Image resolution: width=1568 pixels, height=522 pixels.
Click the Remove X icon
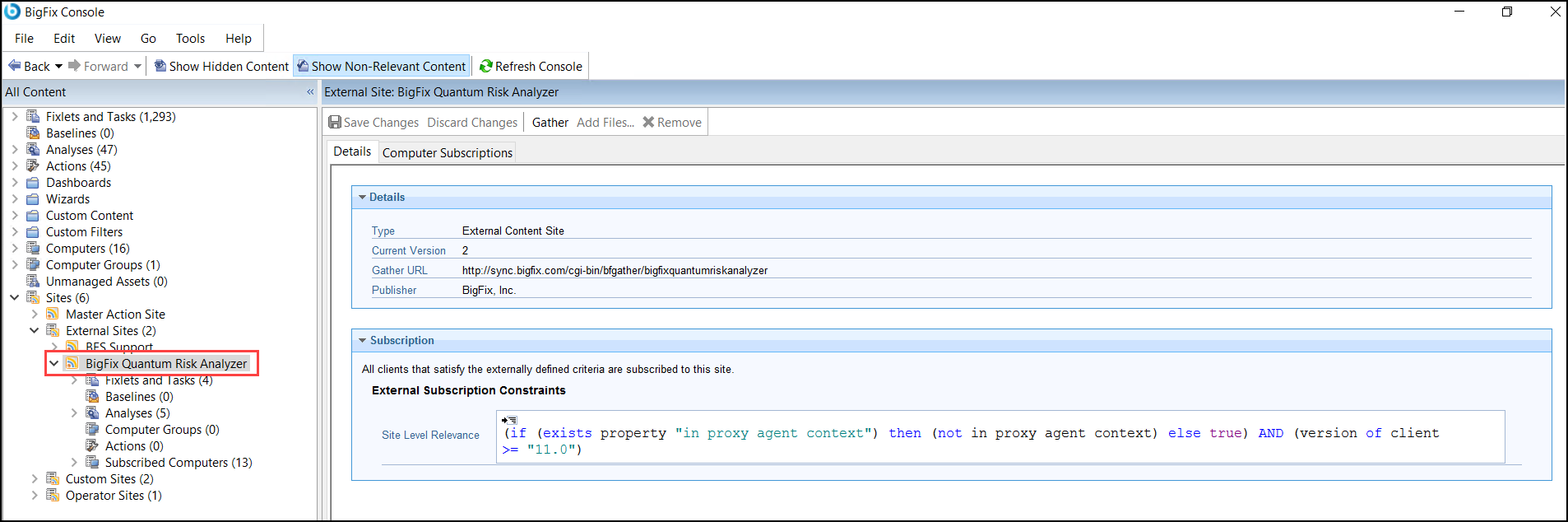(648, 122)
